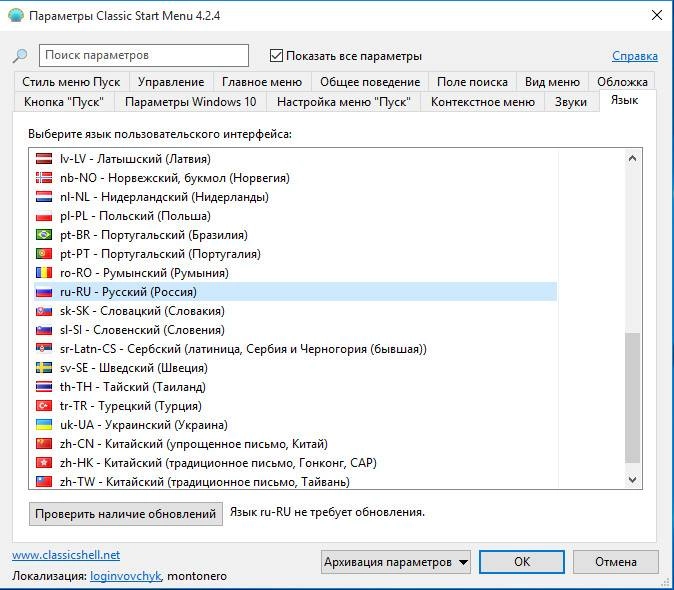
Task: Click the Turkish flag icon
Action: click(44, 406)
